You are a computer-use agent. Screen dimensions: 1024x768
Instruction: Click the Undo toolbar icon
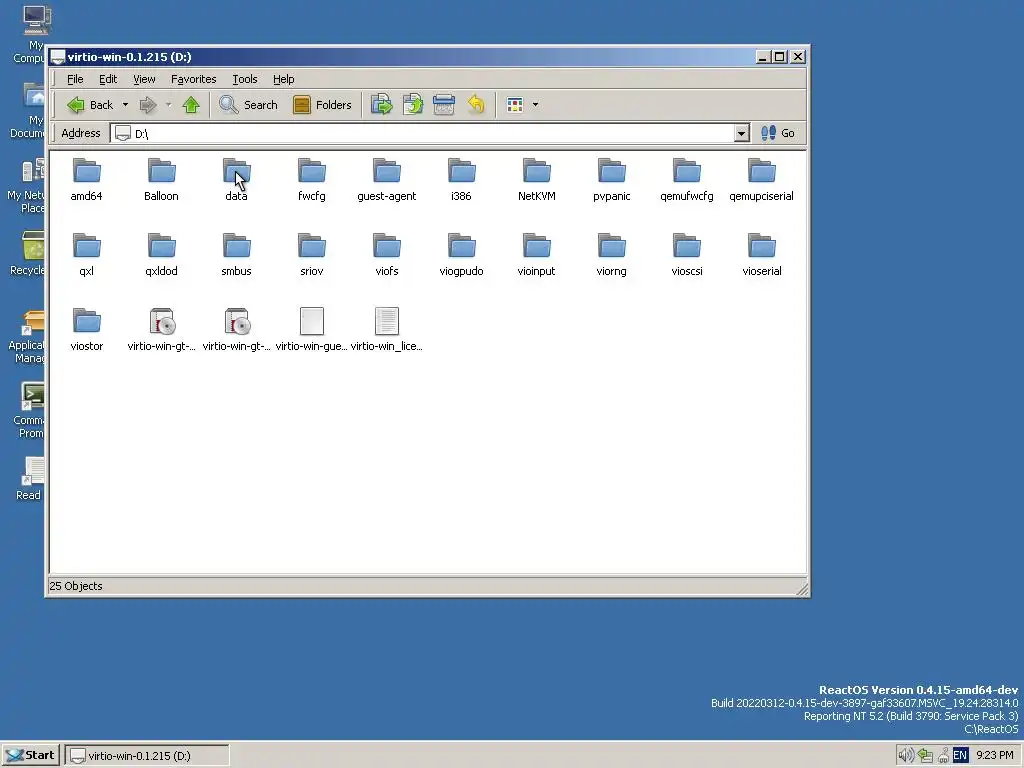[x=476, y=104]
